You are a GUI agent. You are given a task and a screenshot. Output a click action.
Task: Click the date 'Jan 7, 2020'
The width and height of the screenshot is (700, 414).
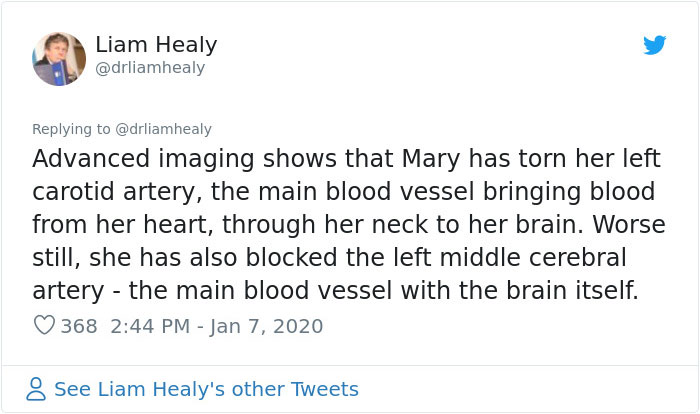coord(266,326)
